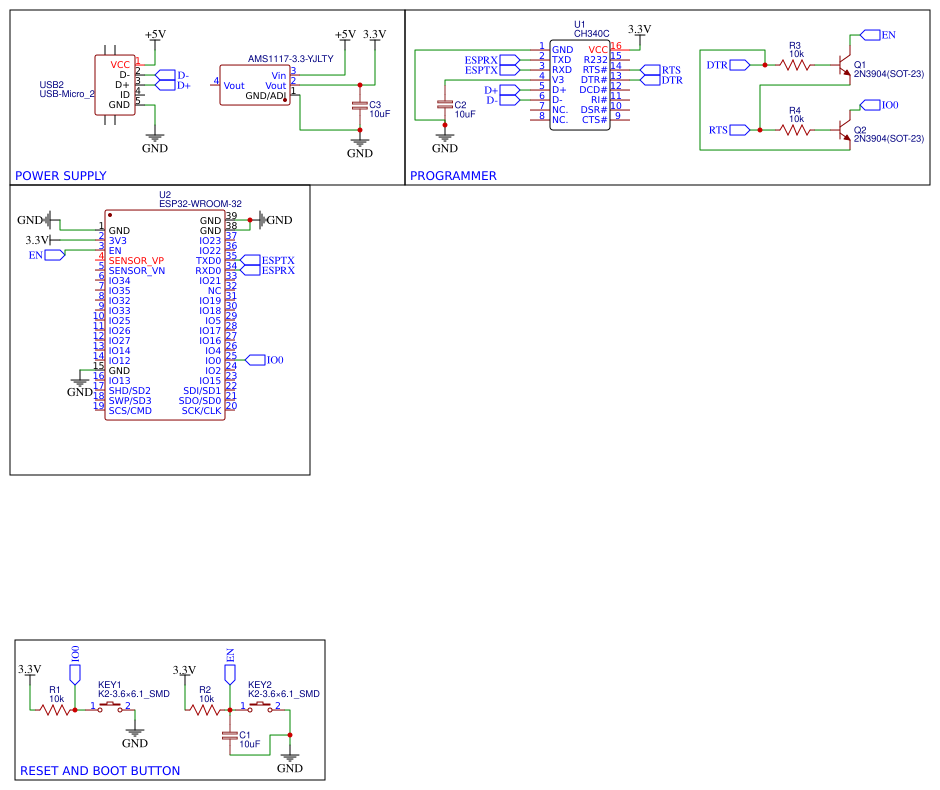The width and height of the screenshot is (940, 790).
Task: Select resistor R4 10k
Action: tap(795, 129)
